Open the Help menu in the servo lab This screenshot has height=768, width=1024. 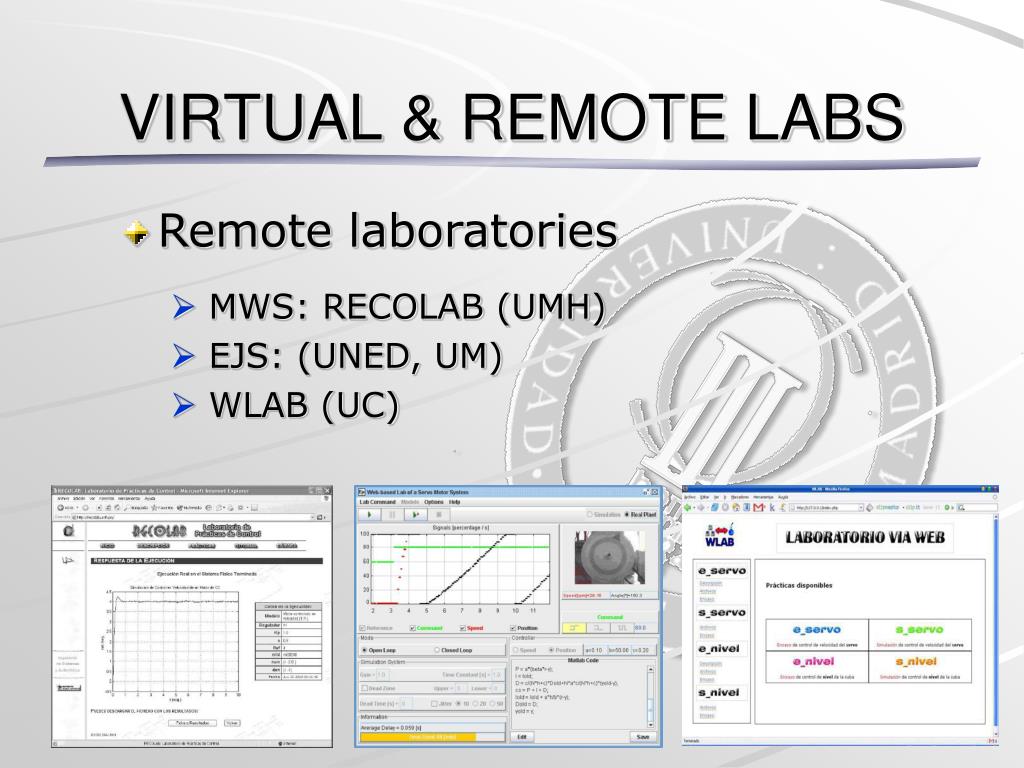point(455,502)
